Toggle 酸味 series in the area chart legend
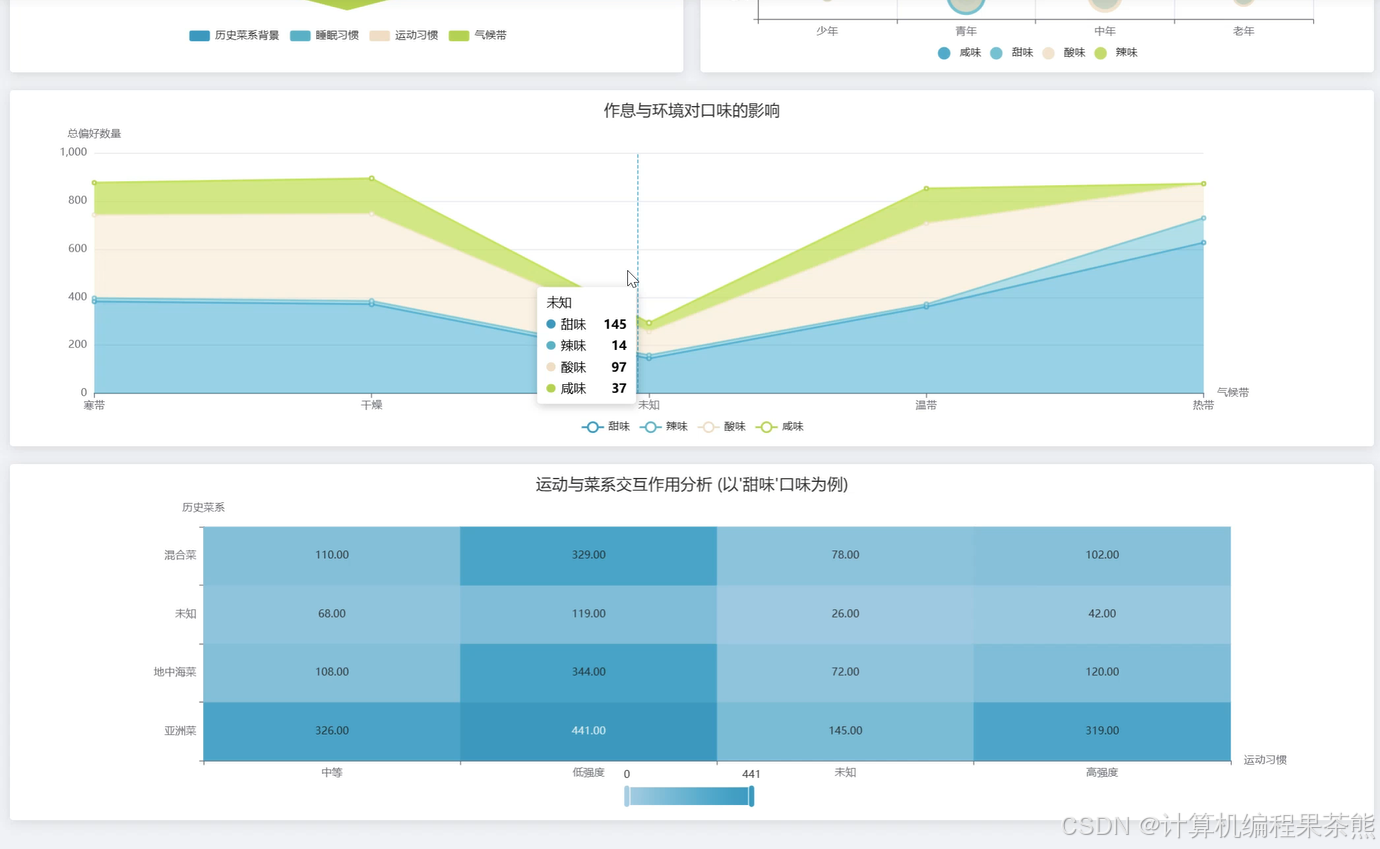This screenshot has width=1380, height=849. click(x=722, y=427)
